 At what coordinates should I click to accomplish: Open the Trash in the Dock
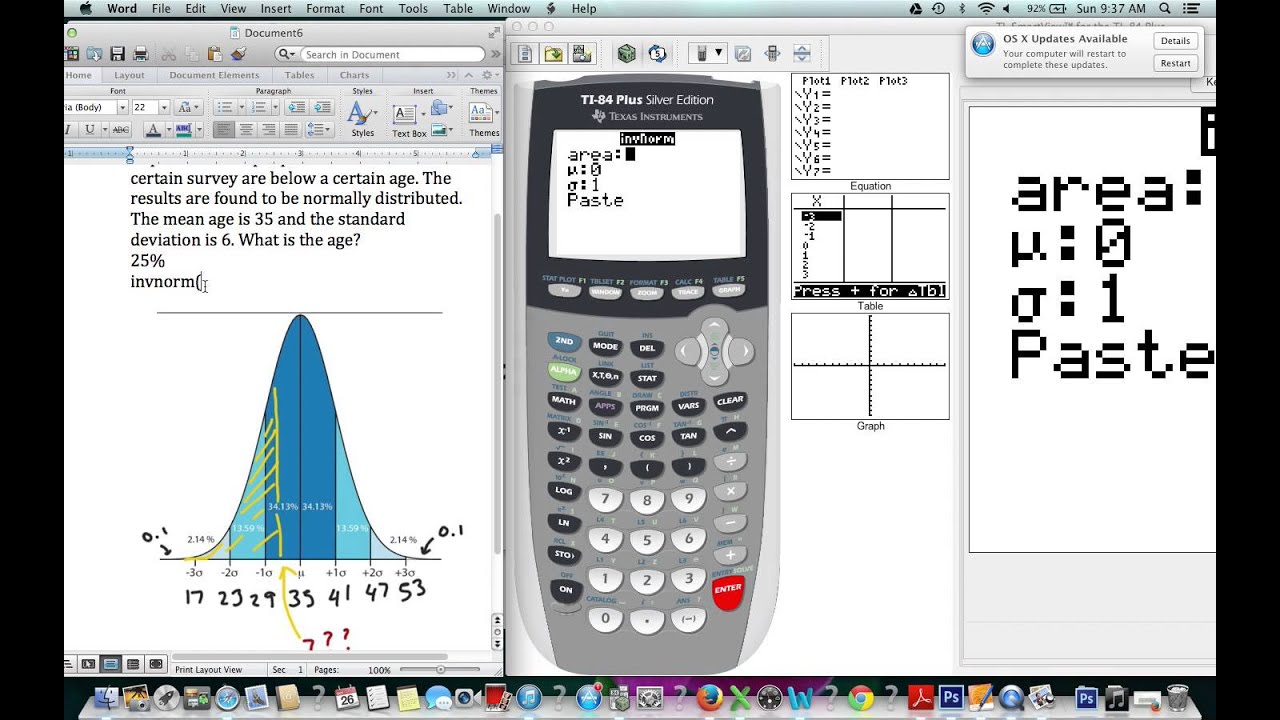point(1178,697)
